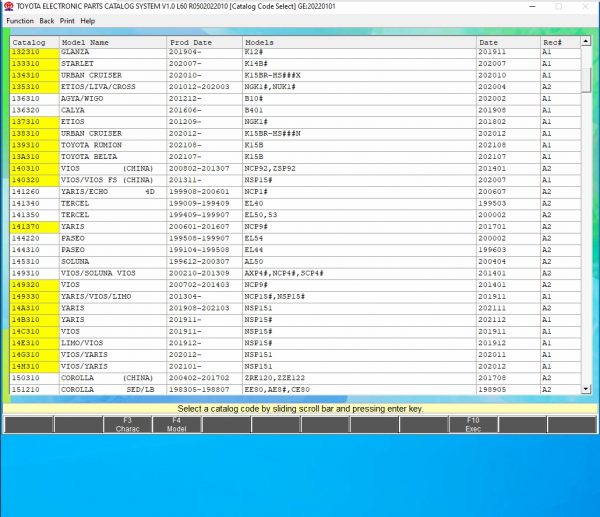Click the Model Name column header

coord(113,42)
